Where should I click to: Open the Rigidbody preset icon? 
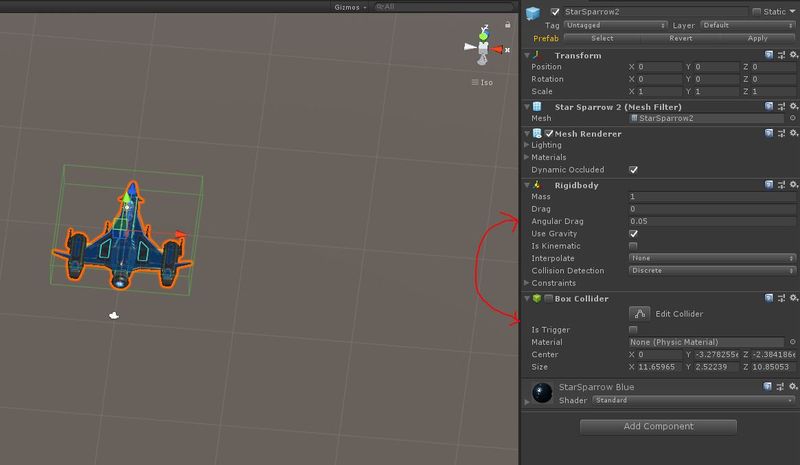pos(781,184)
